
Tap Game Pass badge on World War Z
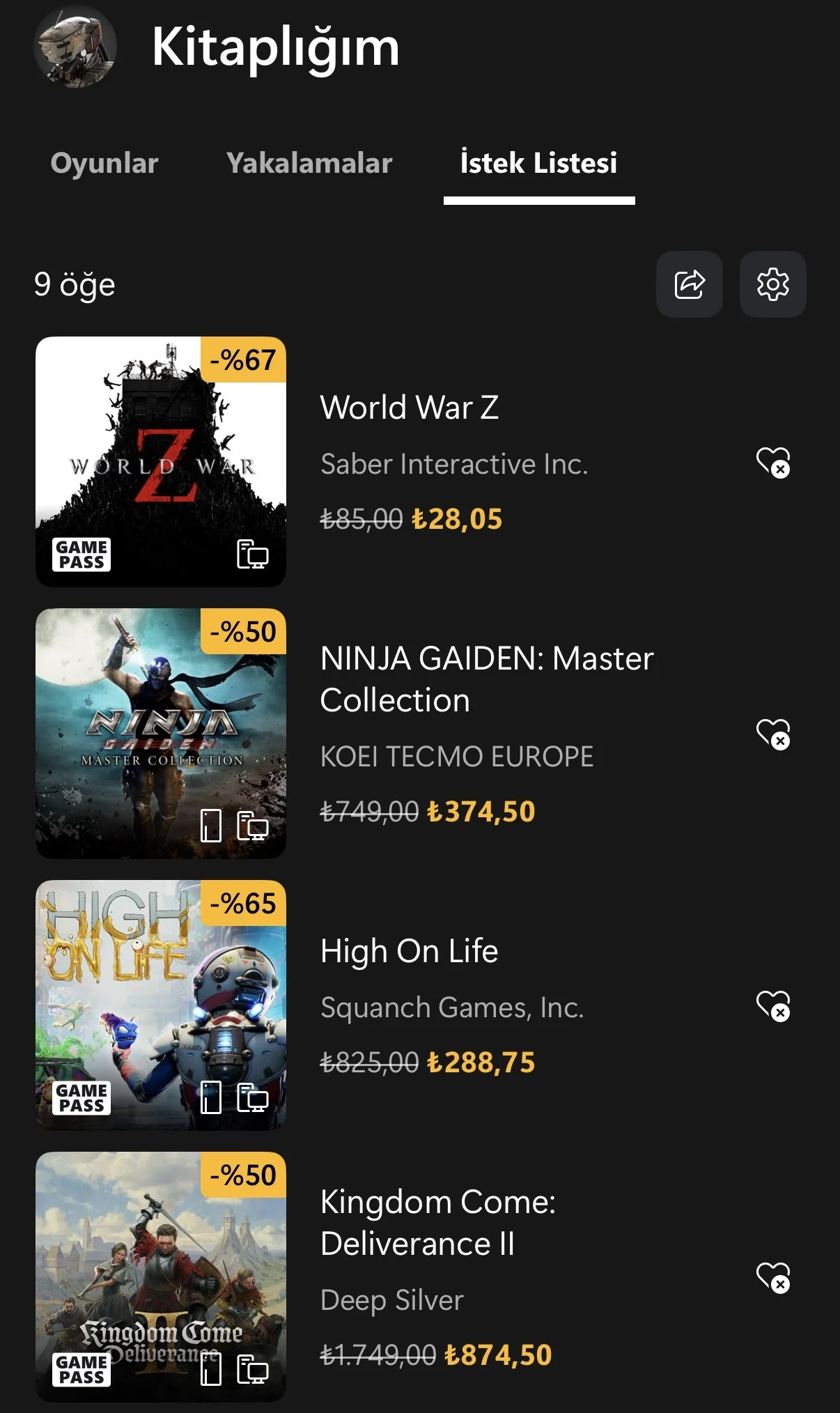tap(81, 555)
